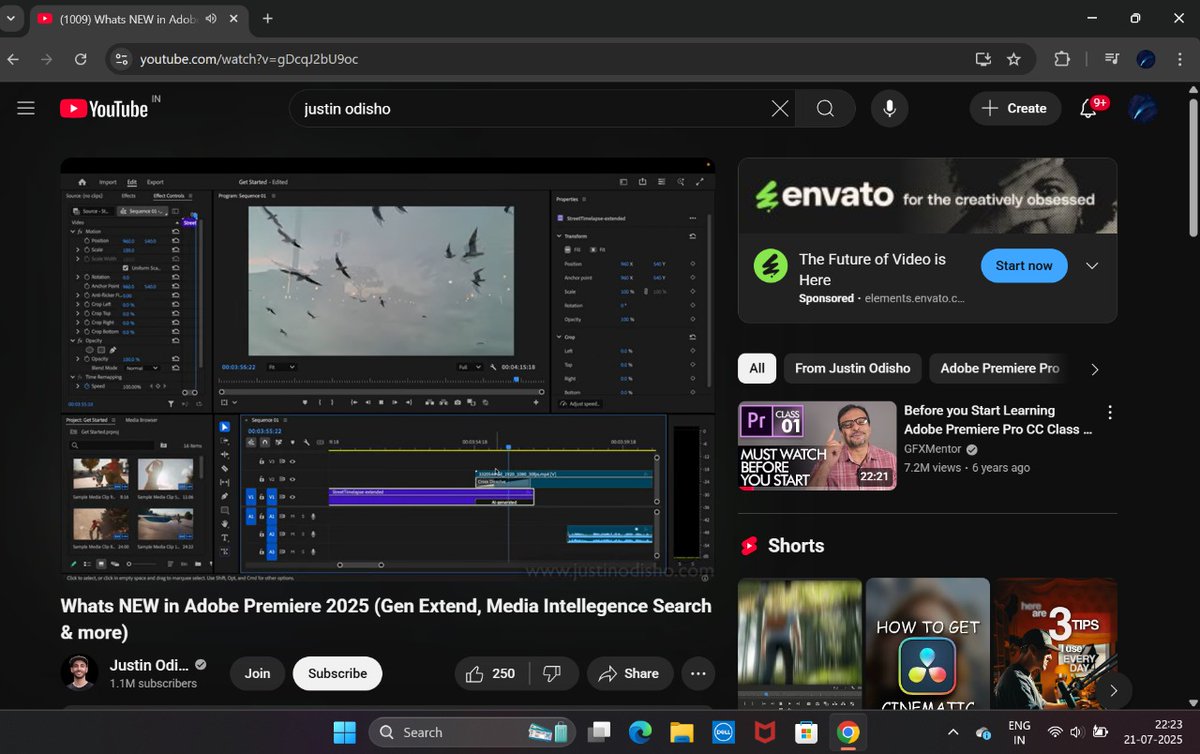Expand the Envato ad chevron
Viewport: 1200px width, 754px height.
(x=1092, y=266)
